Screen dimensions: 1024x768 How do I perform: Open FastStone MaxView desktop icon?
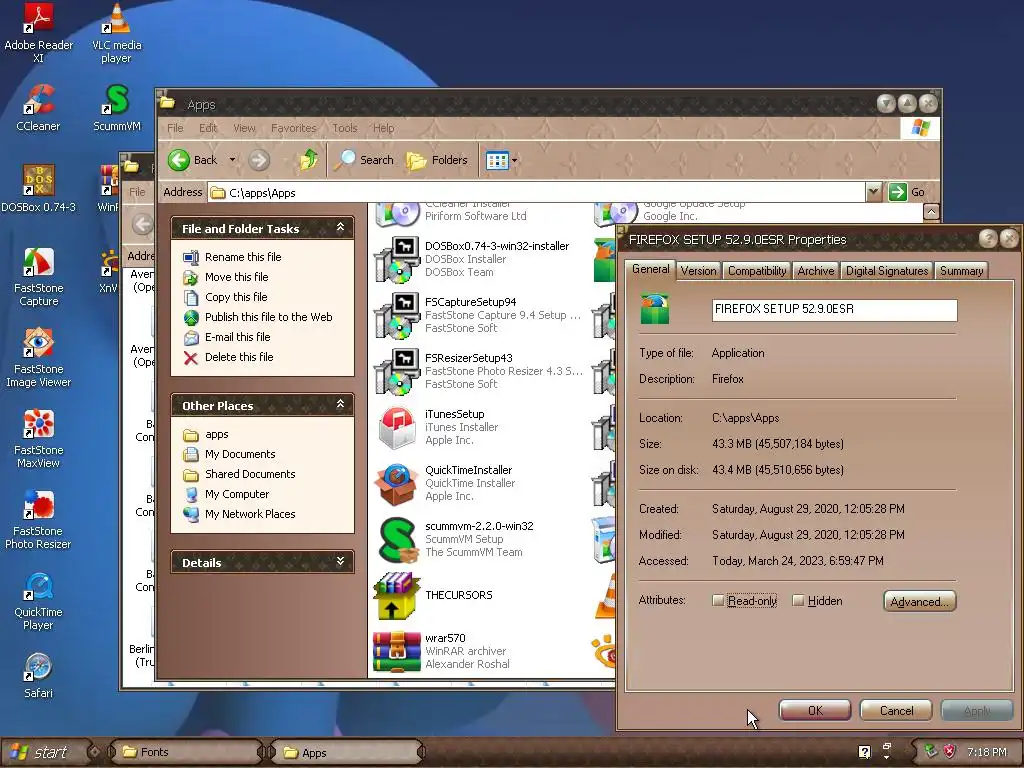click(39, 439)
